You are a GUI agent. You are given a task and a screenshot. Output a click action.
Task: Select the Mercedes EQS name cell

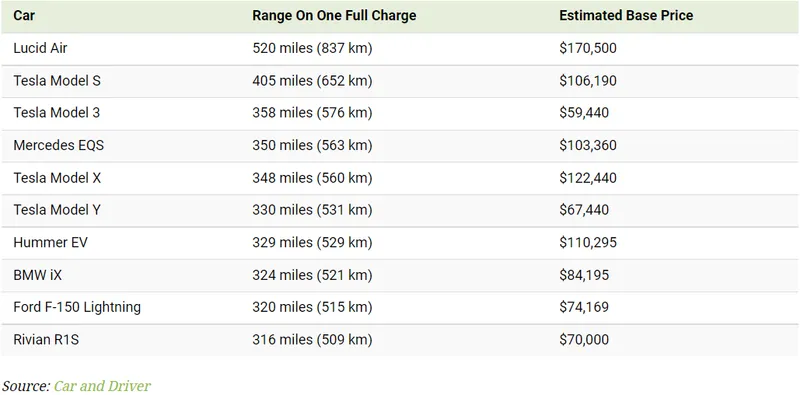[59, 145]
